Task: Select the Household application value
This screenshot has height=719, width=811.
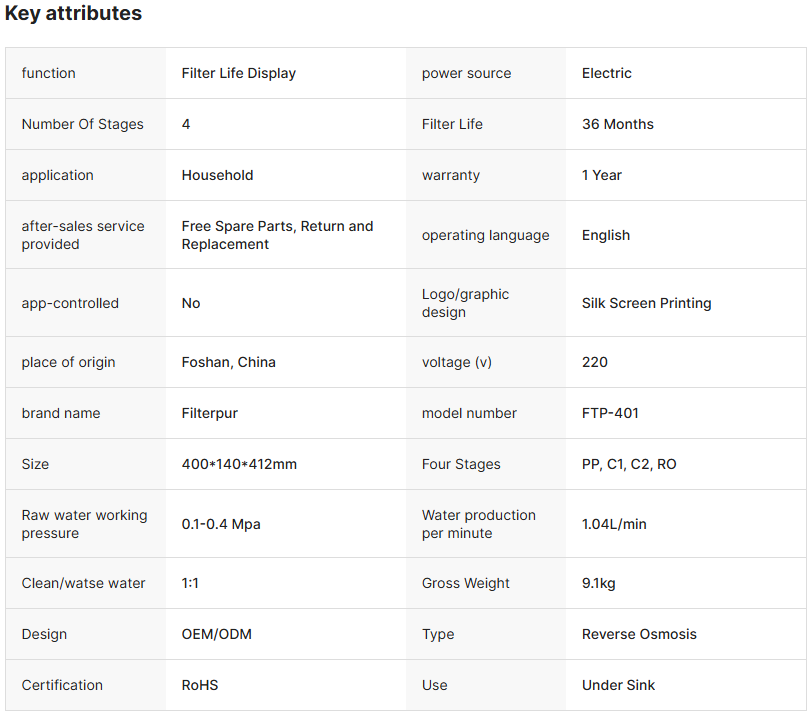Action: pyautogui.click(x=217, y=175)
